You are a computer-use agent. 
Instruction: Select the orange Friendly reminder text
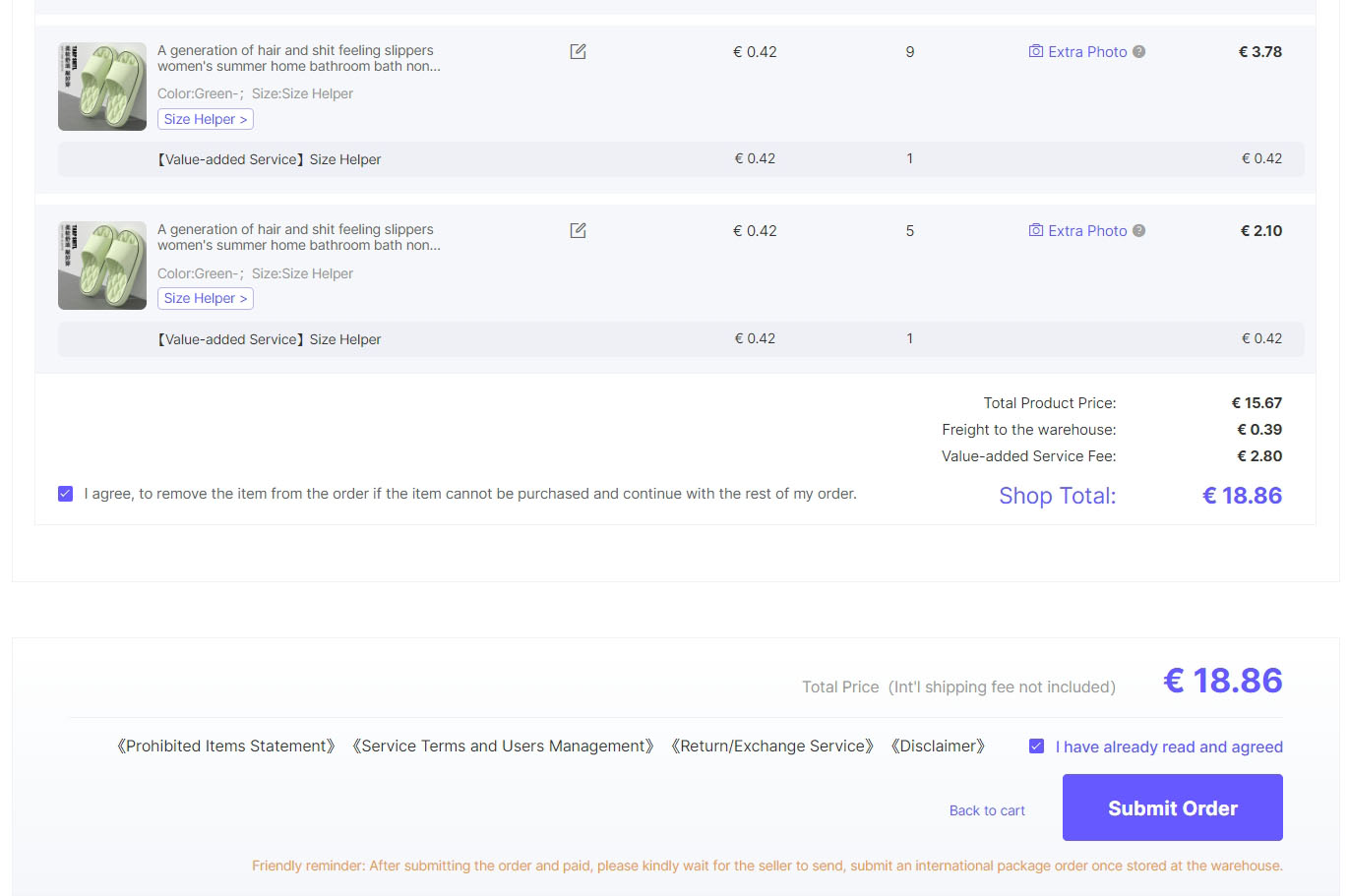[767, 866]
